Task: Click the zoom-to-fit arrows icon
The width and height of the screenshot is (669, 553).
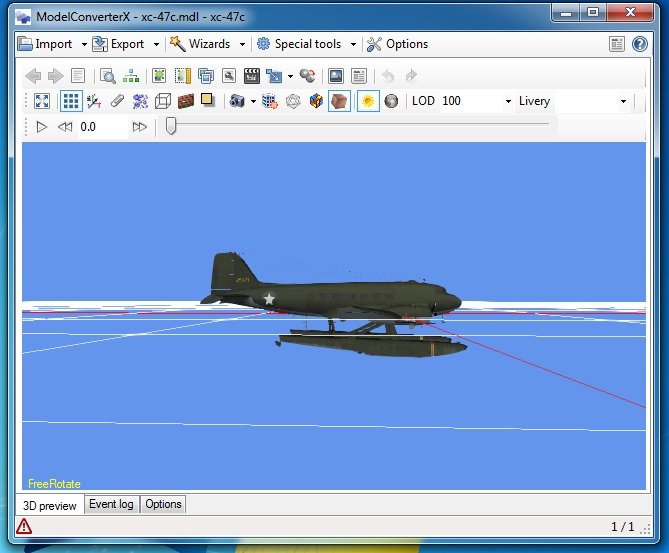Action: (42, 101)
